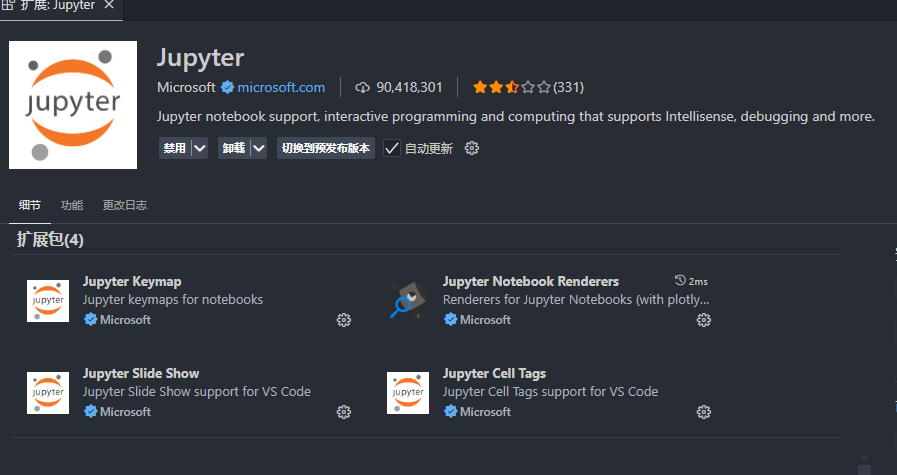Switch to the 细节 tab

(x=30, y=205)
